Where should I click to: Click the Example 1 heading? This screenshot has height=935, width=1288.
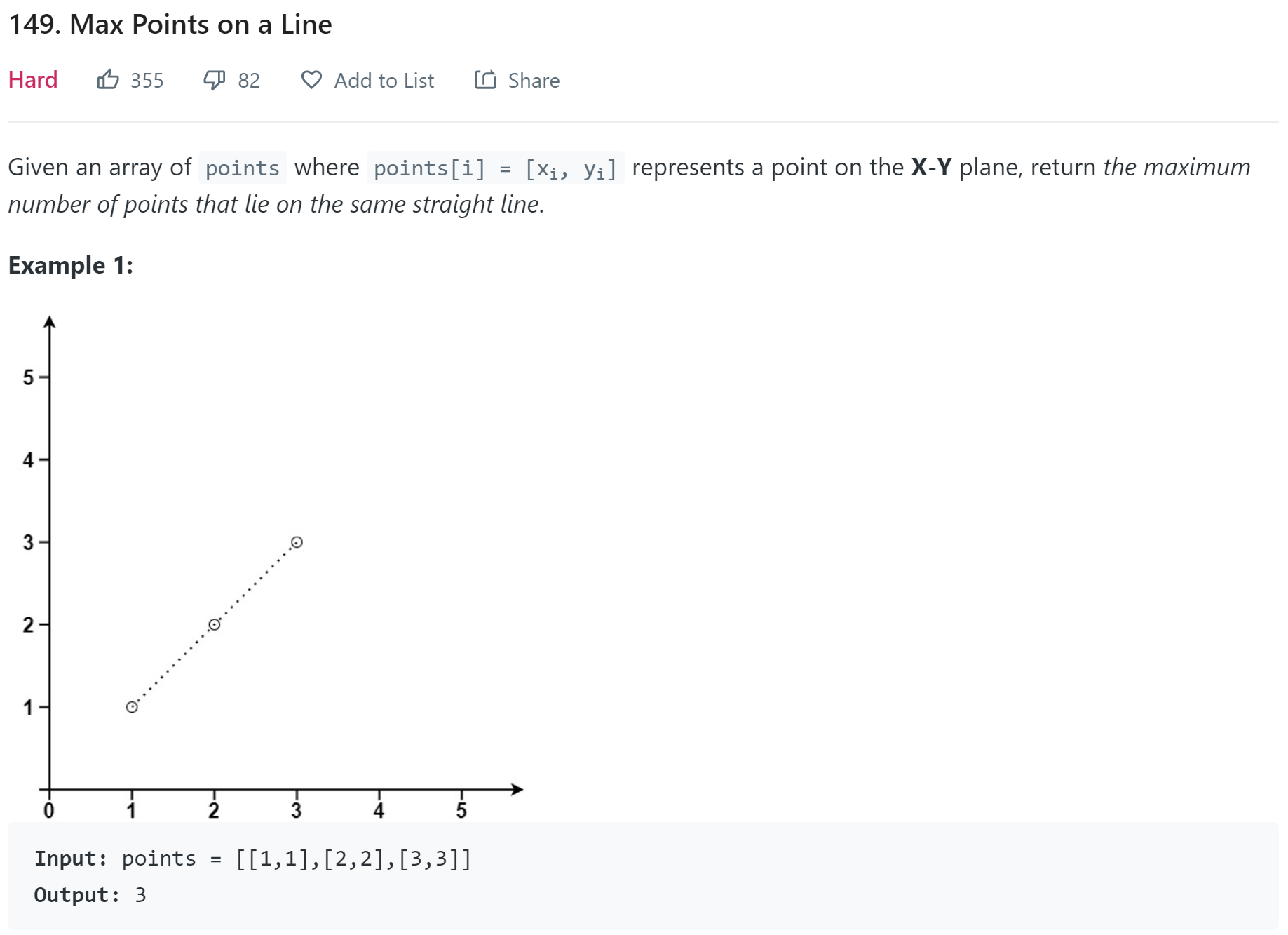(71, 265)
